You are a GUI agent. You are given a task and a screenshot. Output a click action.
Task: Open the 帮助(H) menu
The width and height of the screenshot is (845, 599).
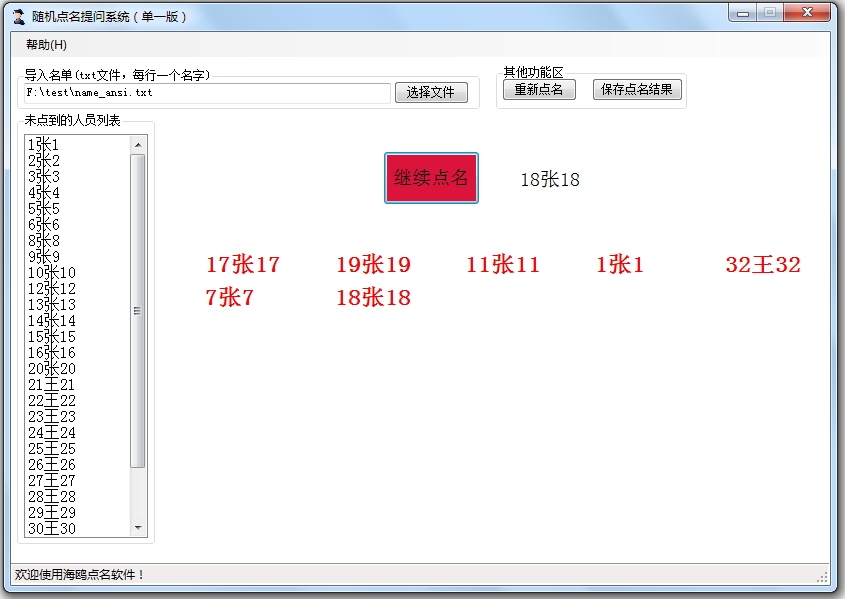(x=46, y=45)
